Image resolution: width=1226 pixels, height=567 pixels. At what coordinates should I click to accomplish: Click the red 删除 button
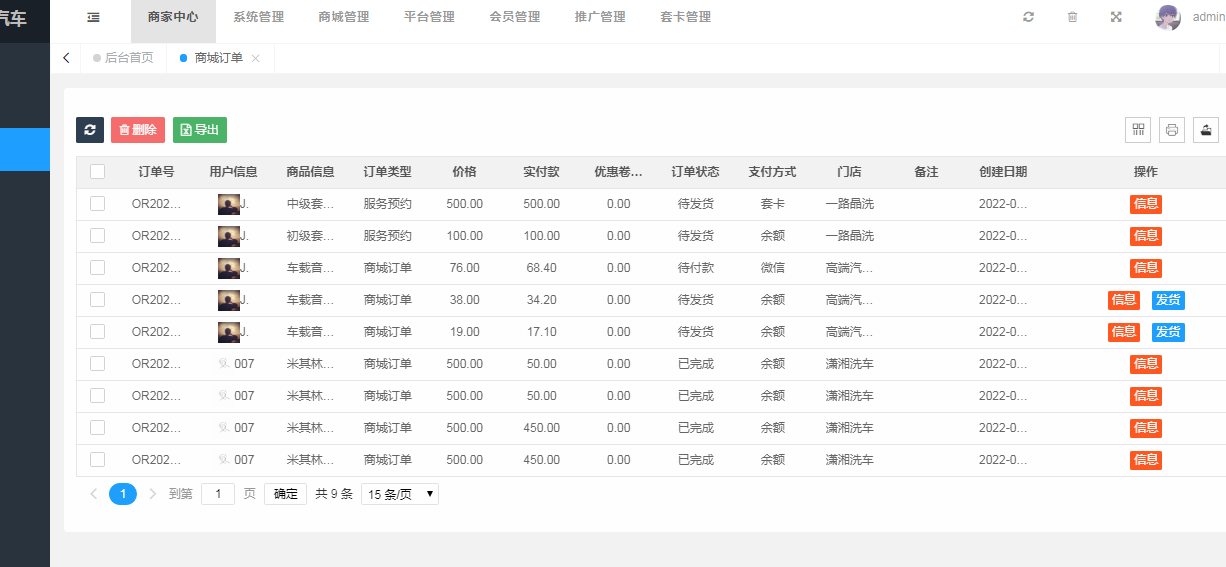coord(138,130)
